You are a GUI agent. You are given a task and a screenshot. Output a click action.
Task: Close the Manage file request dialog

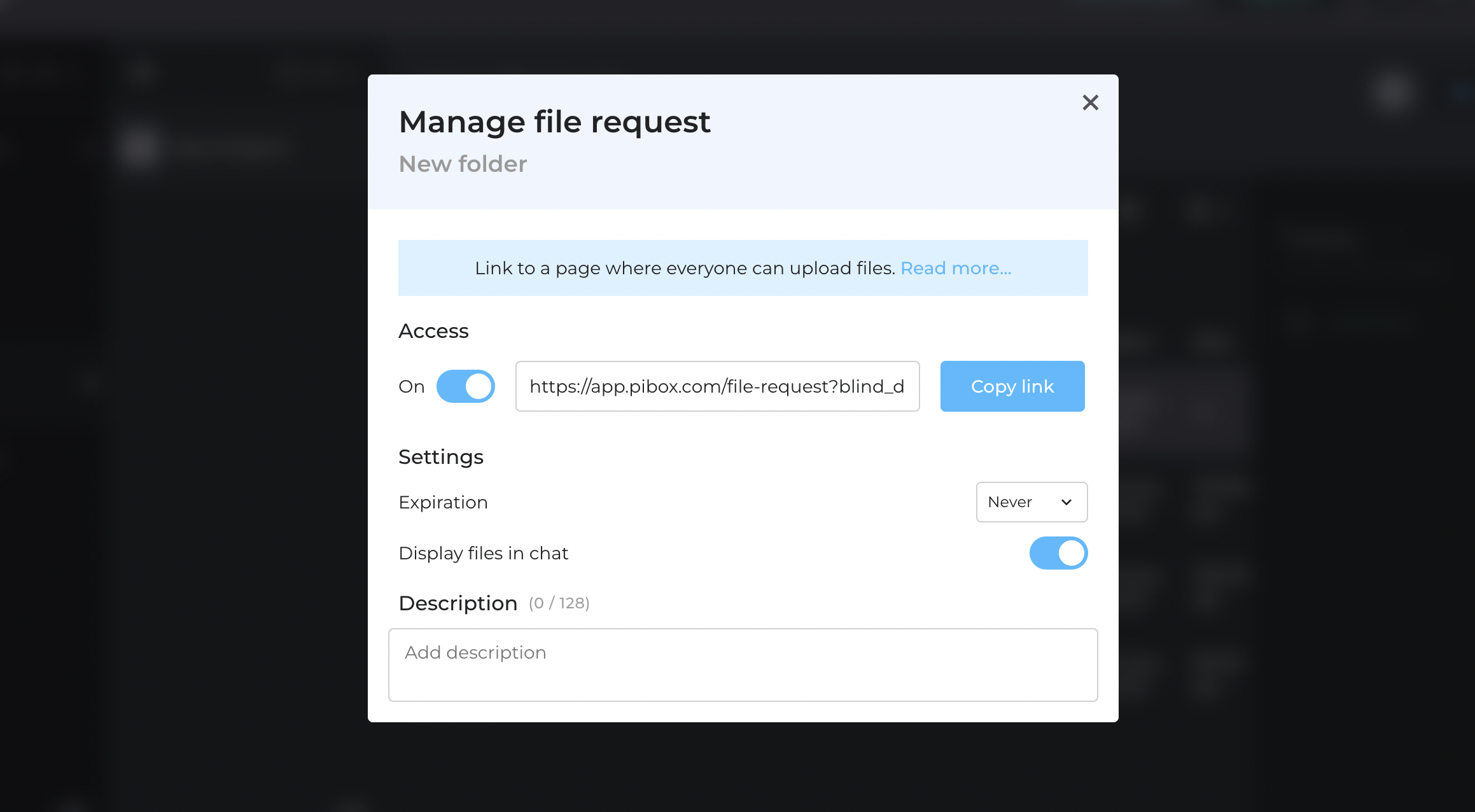point(1090,102)
